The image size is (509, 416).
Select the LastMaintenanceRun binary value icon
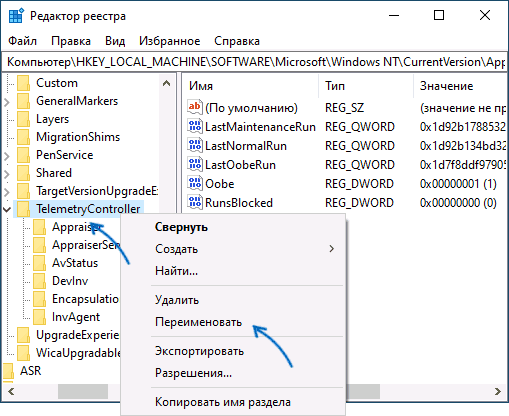coord(195,126)
